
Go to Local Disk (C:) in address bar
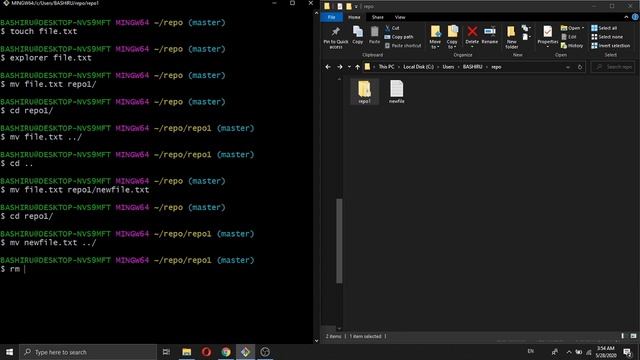coord(418,67)
